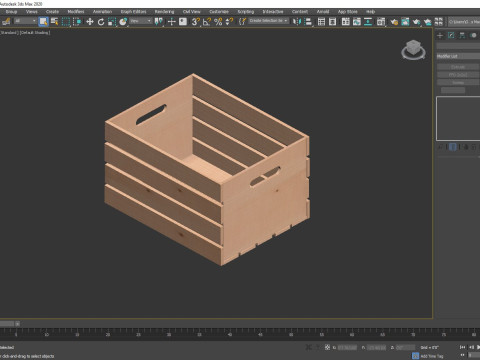This screenshot has height=360, width=480.
Task: Activate the Select and Move tool
Action: (x=90, y=22)
